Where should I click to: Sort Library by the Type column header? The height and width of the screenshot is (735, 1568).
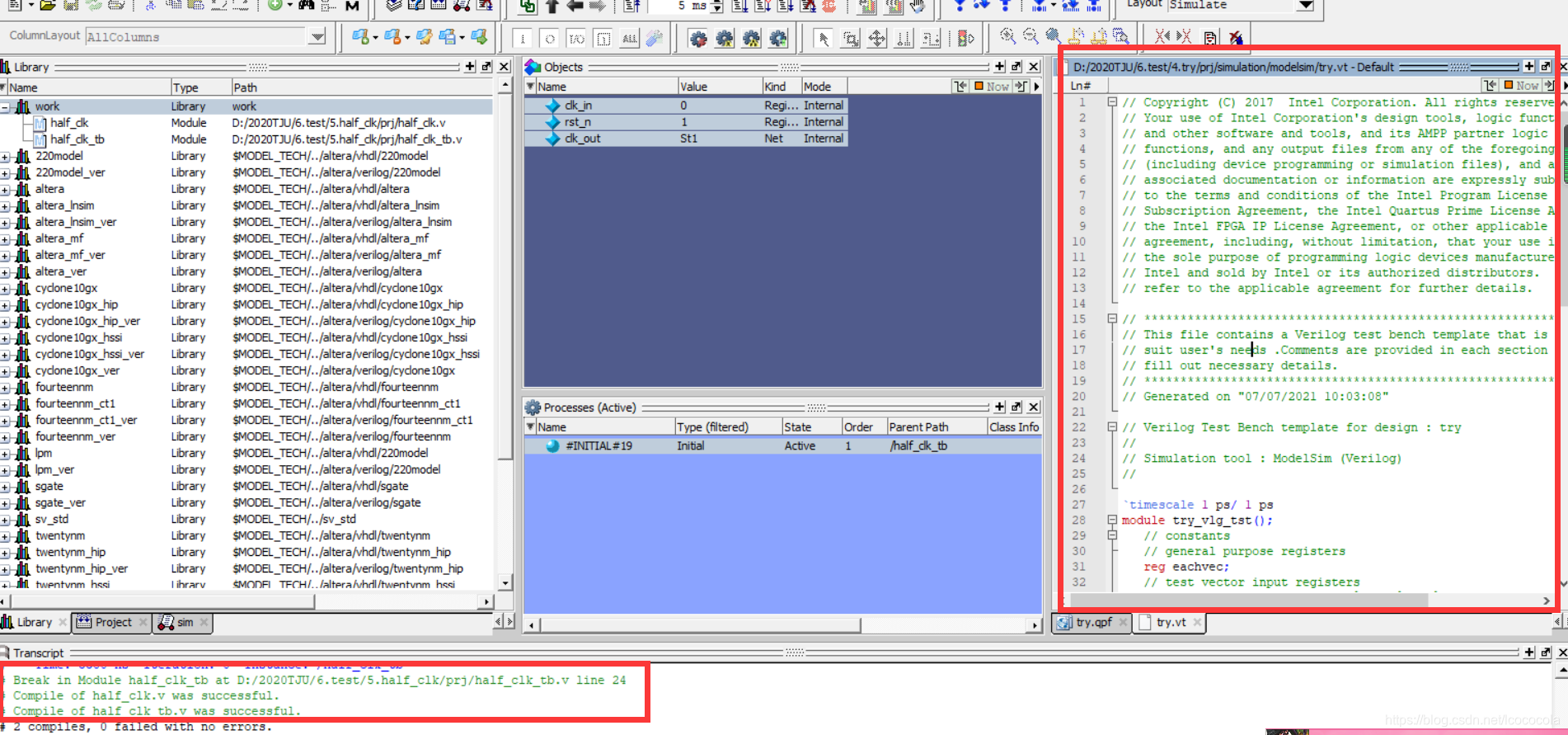(x=200, y=87)
